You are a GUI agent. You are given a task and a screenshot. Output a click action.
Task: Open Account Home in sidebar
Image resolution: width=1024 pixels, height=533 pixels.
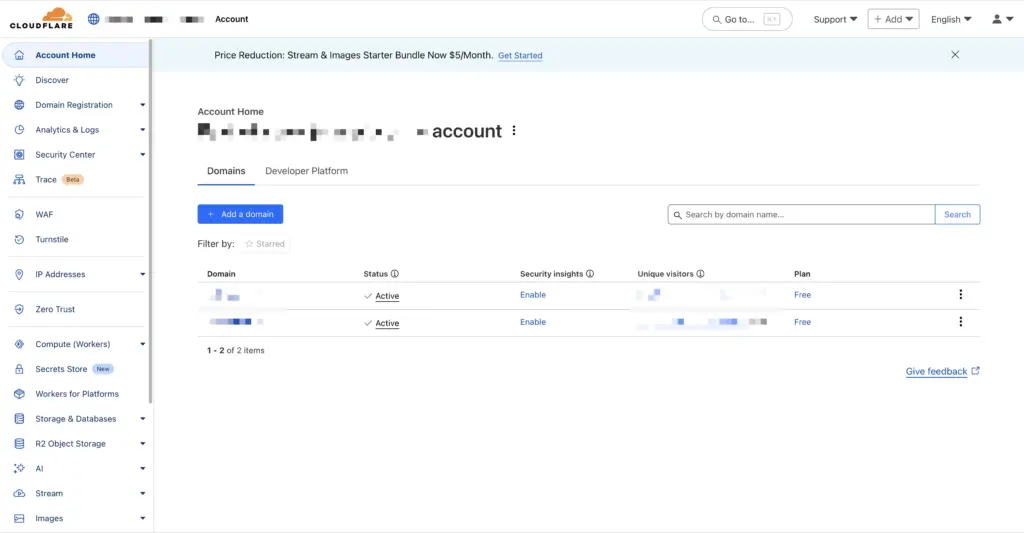click(x=76, y=55)
